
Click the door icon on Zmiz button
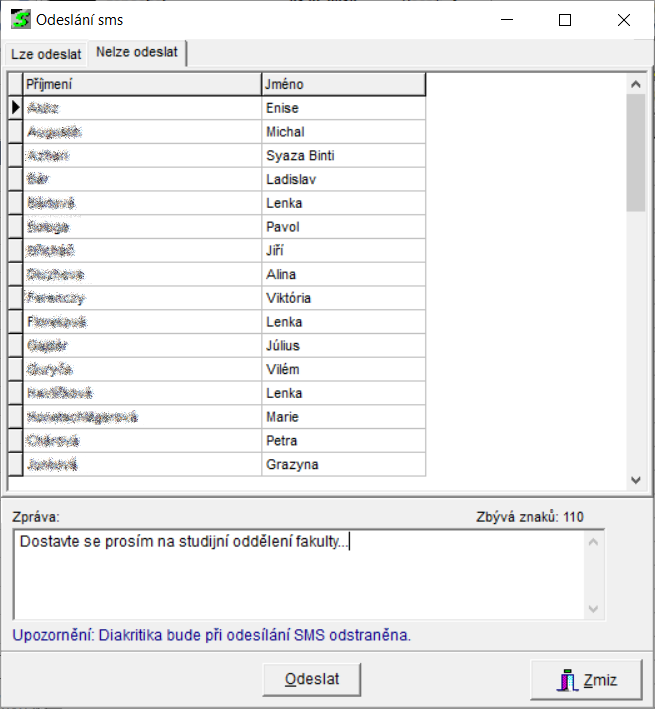click(567, 681)
